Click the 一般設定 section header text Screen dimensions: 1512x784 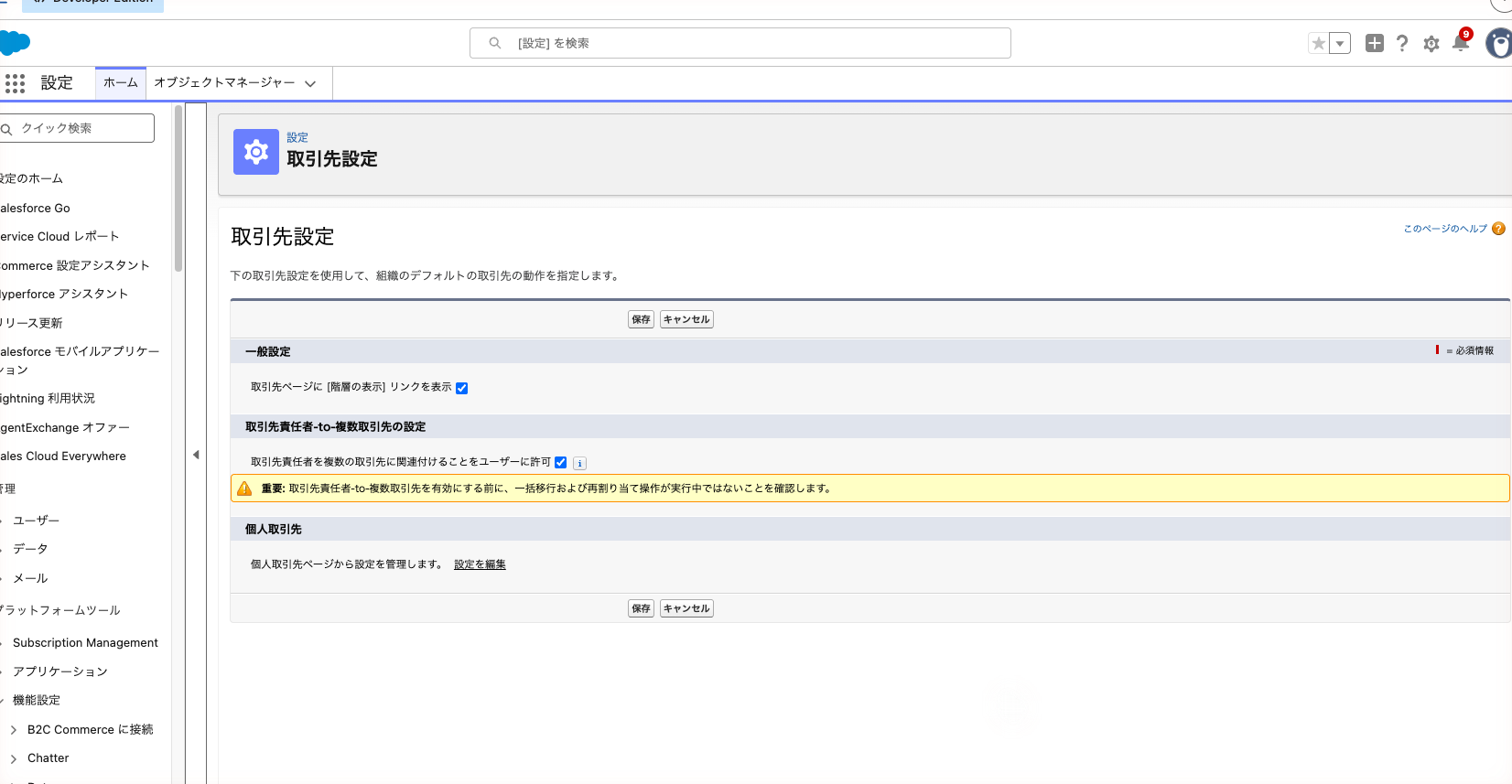(267, 351)
